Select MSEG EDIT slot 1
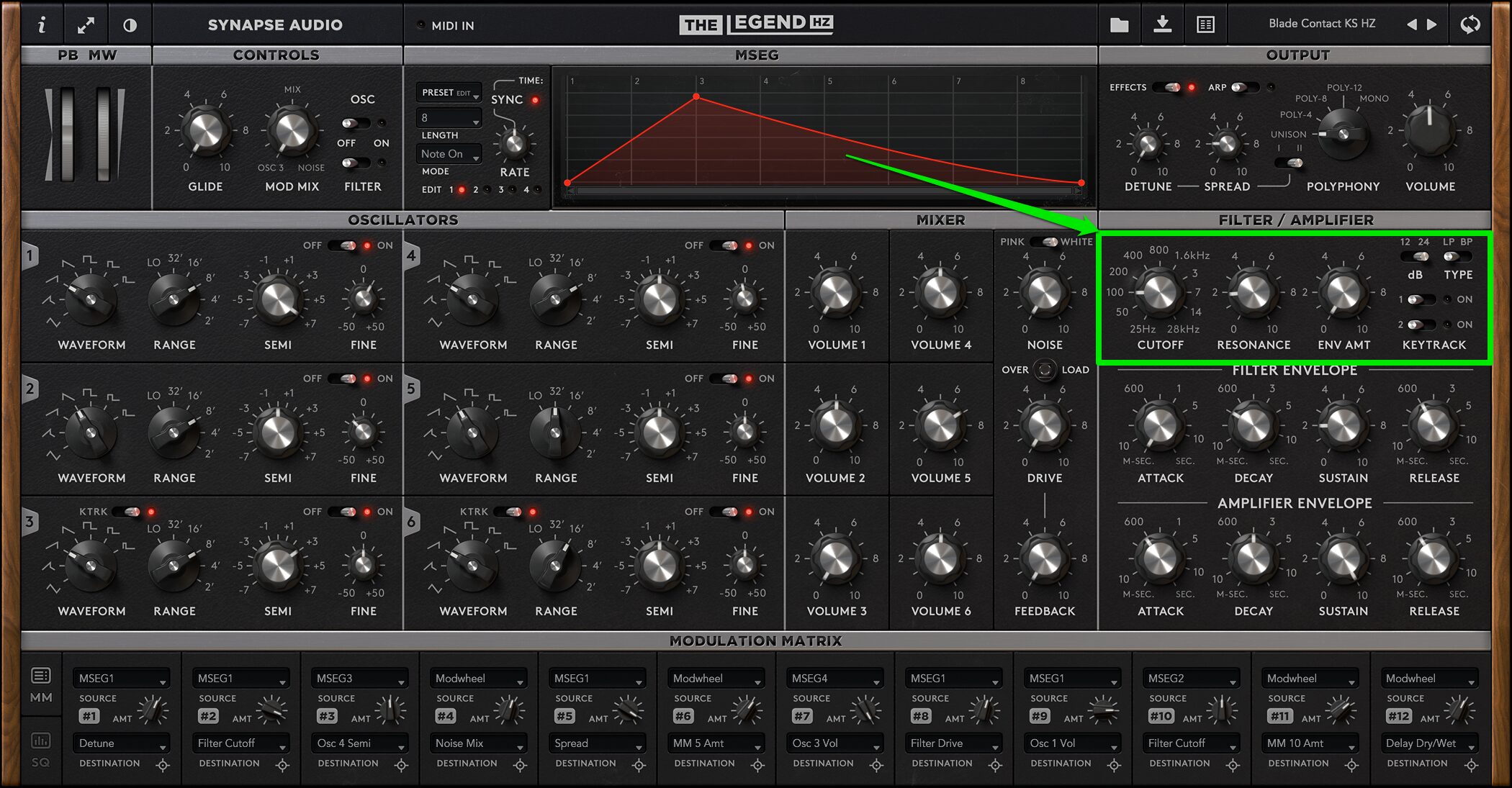Viewport: 1512px width, 788px height. (462, 190)
